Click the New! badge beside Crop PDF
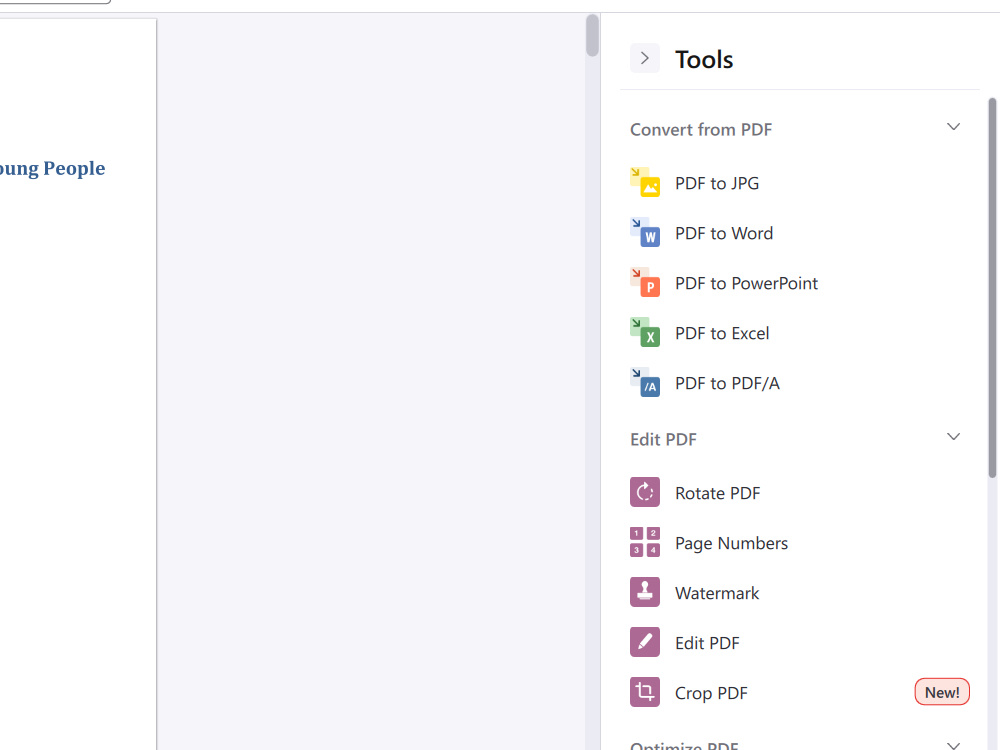This screenshot has height=750, width=1000. tap(942, 692)
